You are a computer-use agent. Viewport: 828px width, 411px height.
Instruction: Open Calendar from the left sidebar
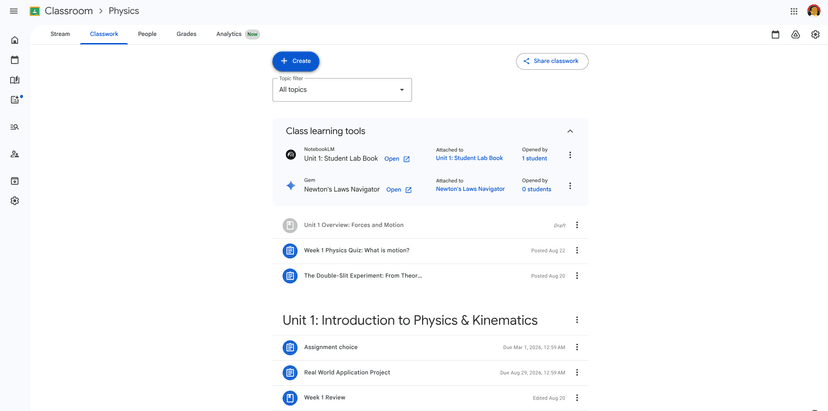pos(15,60)
